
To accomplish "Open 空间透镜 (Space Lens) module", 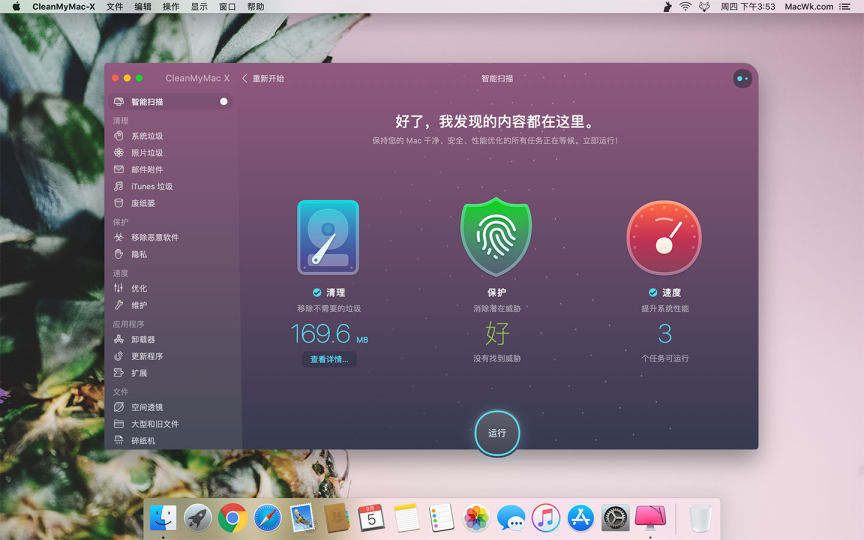I will (x=146, y=407).
